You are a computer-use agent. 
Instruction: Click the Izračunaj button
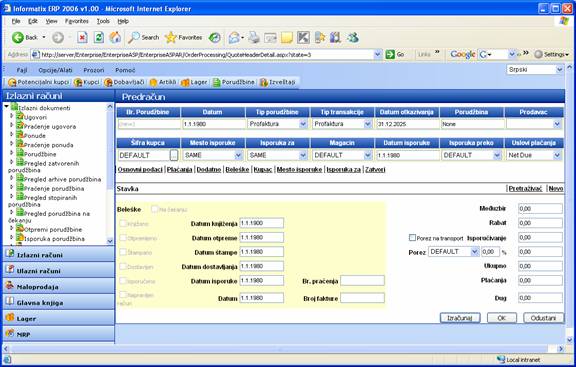point(460,318)
